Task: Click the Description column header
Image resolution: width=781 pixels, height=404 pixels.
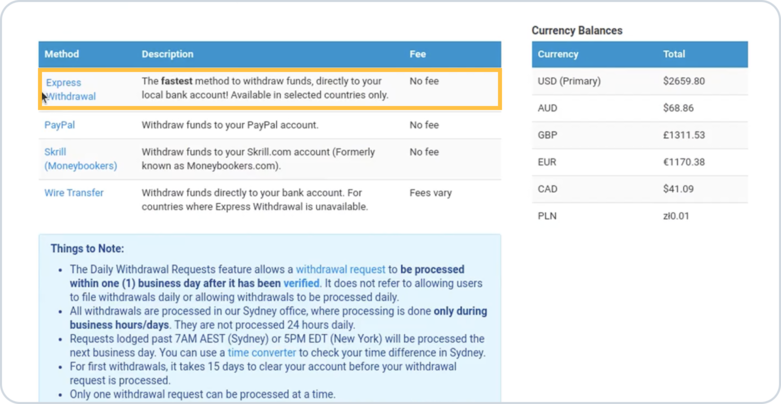Action: (x=167, y=54)
